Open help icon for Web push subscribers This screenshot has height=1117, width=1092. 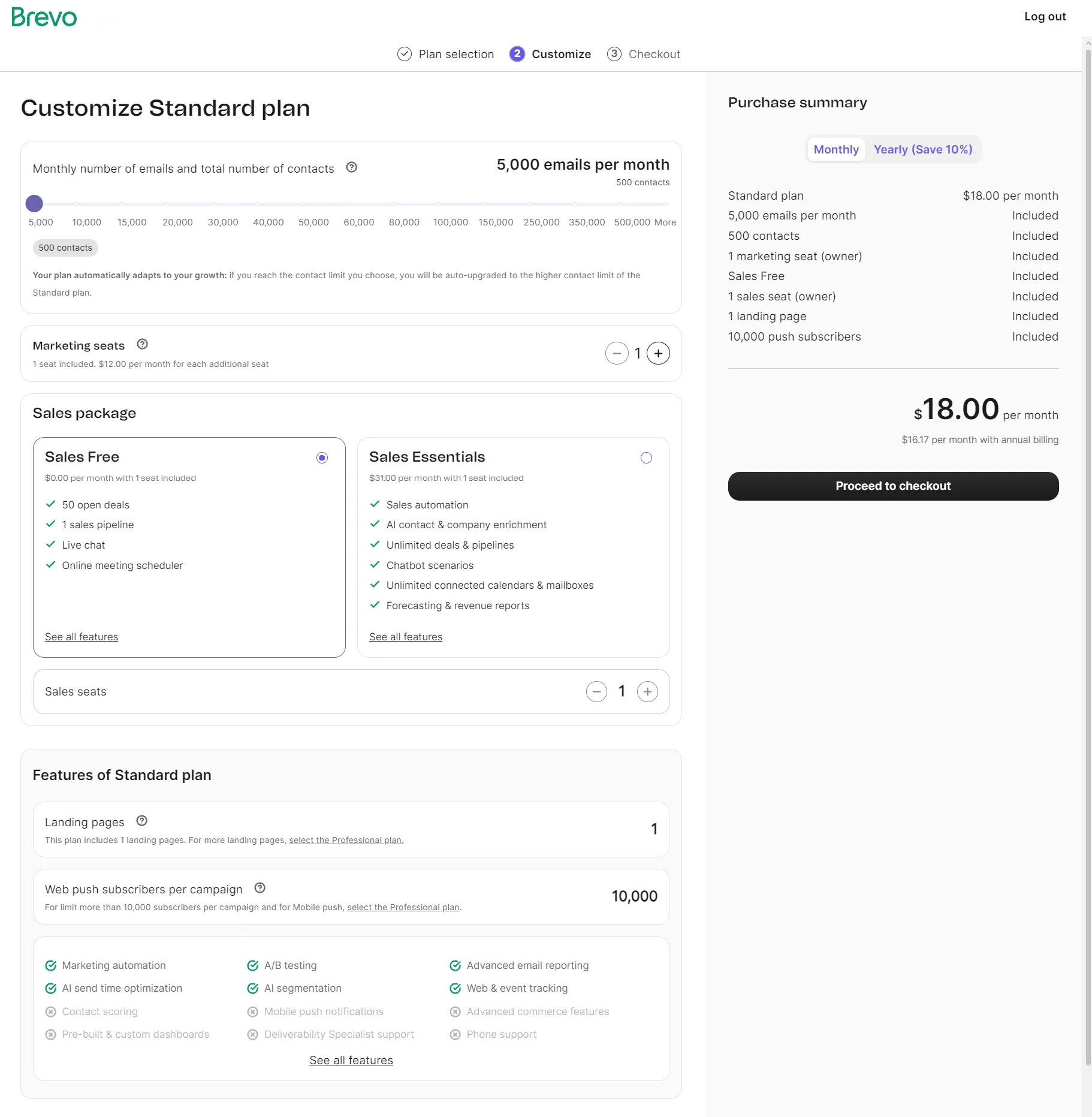coord(260,888)
